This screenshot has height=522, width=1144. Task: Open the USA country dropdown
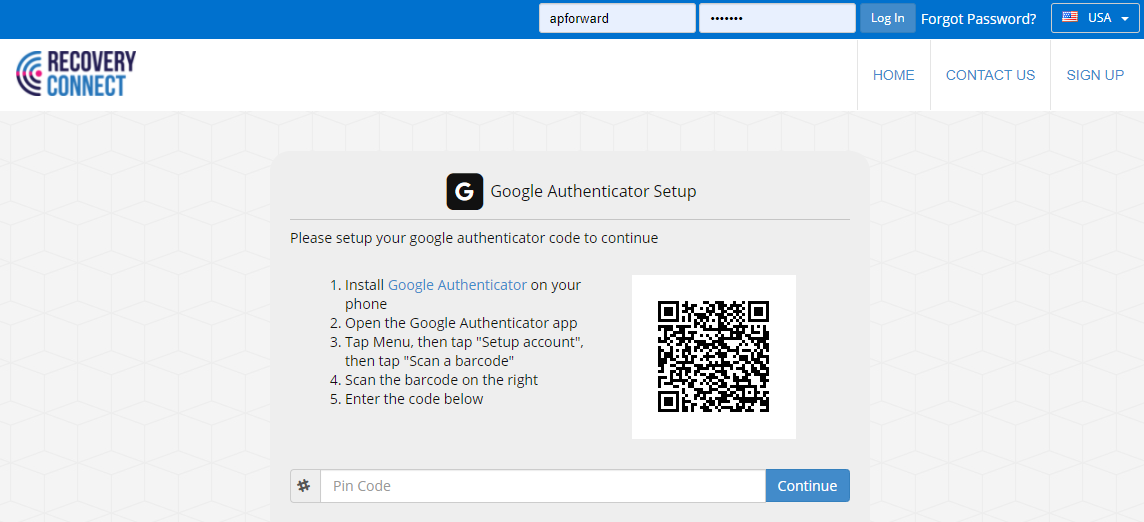point(1095,18)
